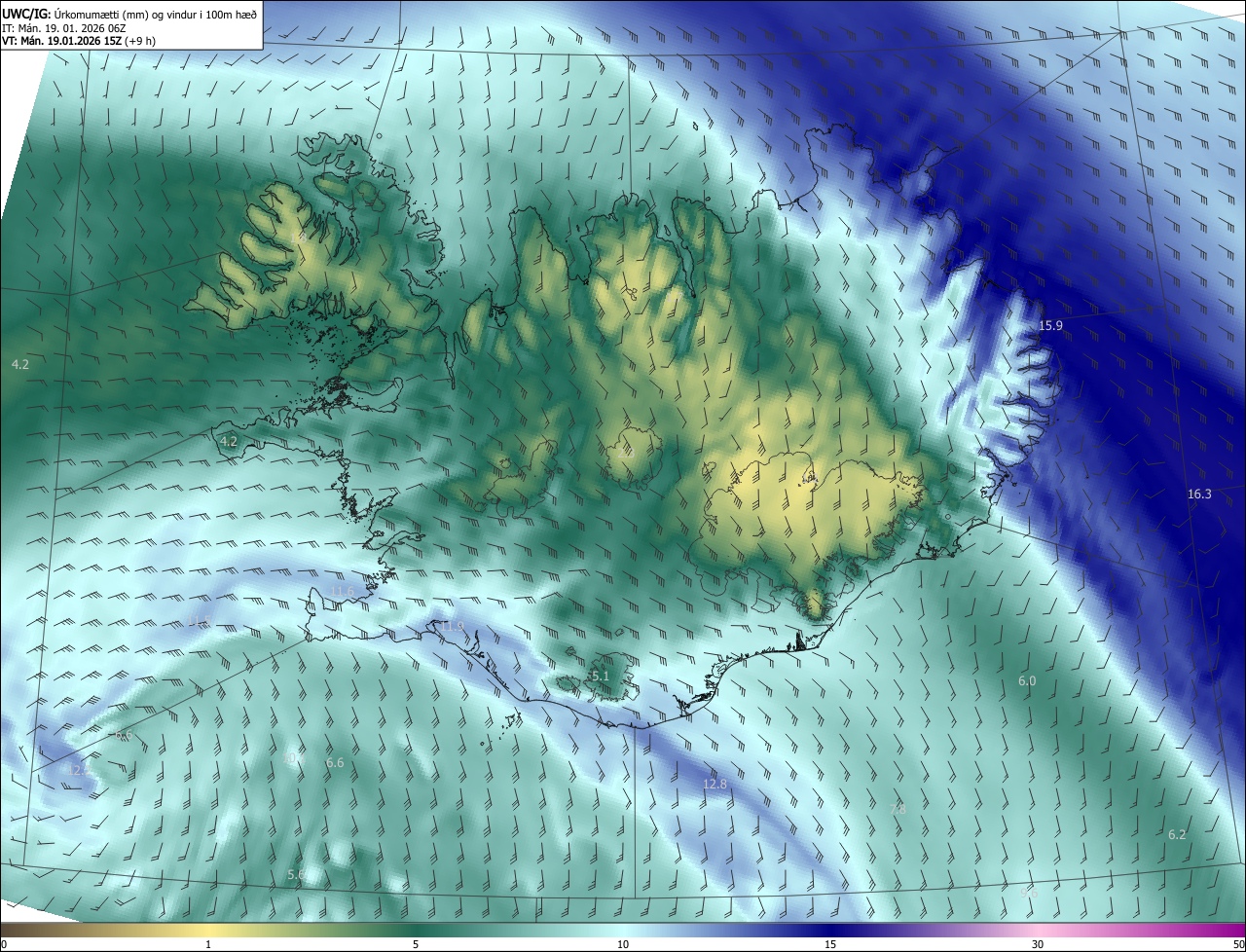1246x952 pixels.
Task: Click the 5.1 value label on the map
Action: point(600,677)
